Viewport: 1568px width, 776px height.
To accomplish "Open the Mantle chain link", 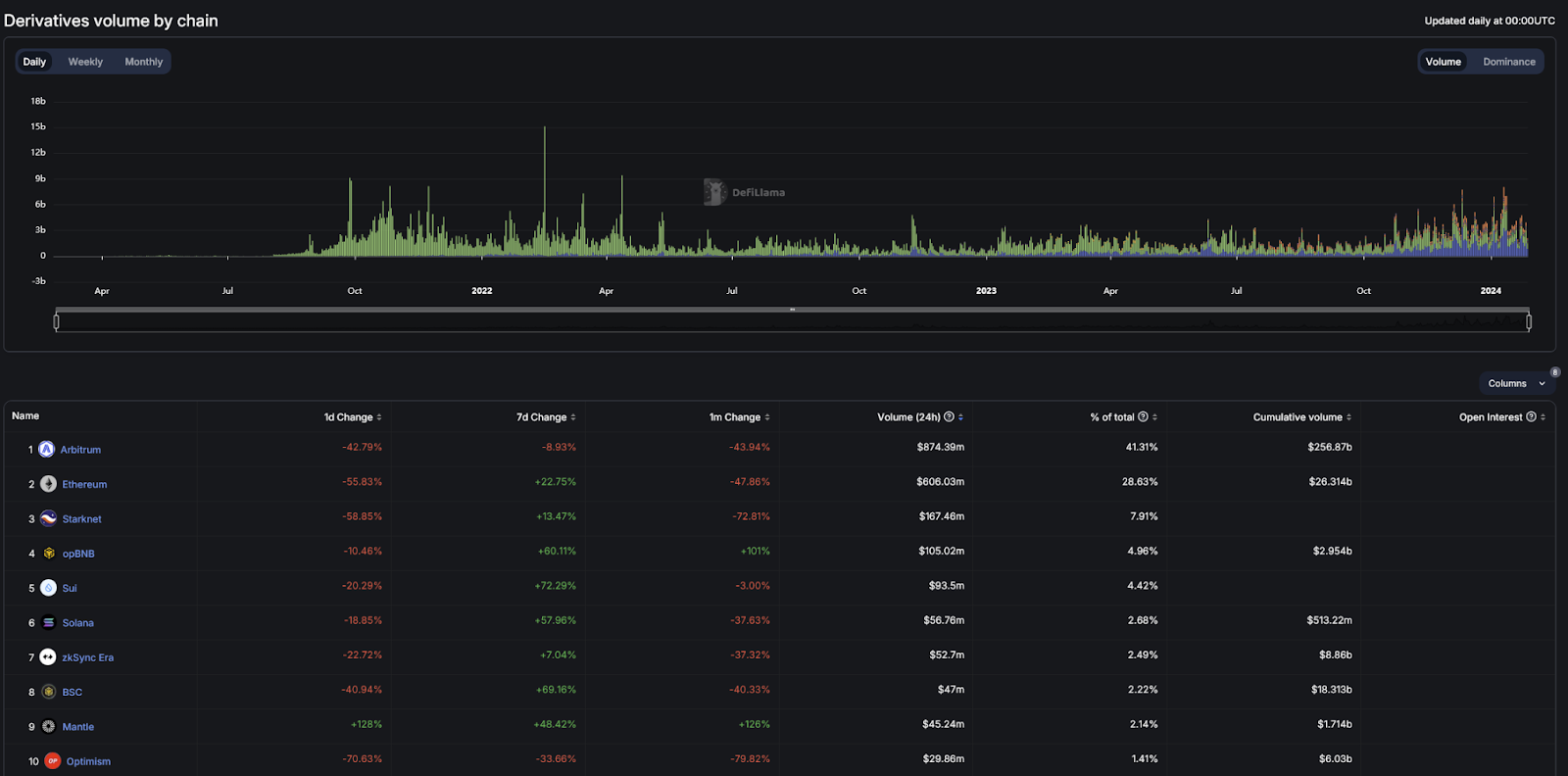I will [78, 727].
